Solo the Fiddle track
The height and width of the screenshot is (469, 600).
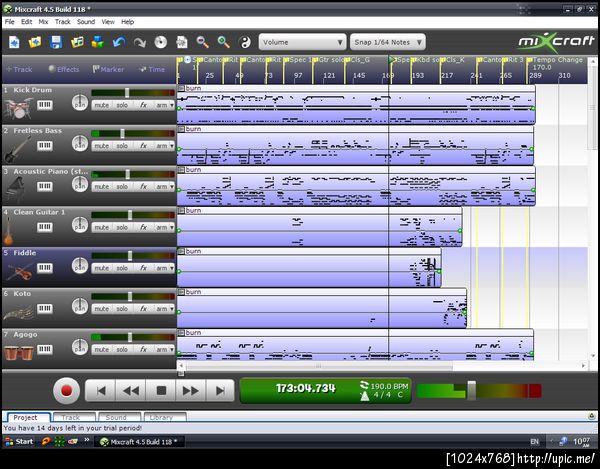(x=122, y=268)
